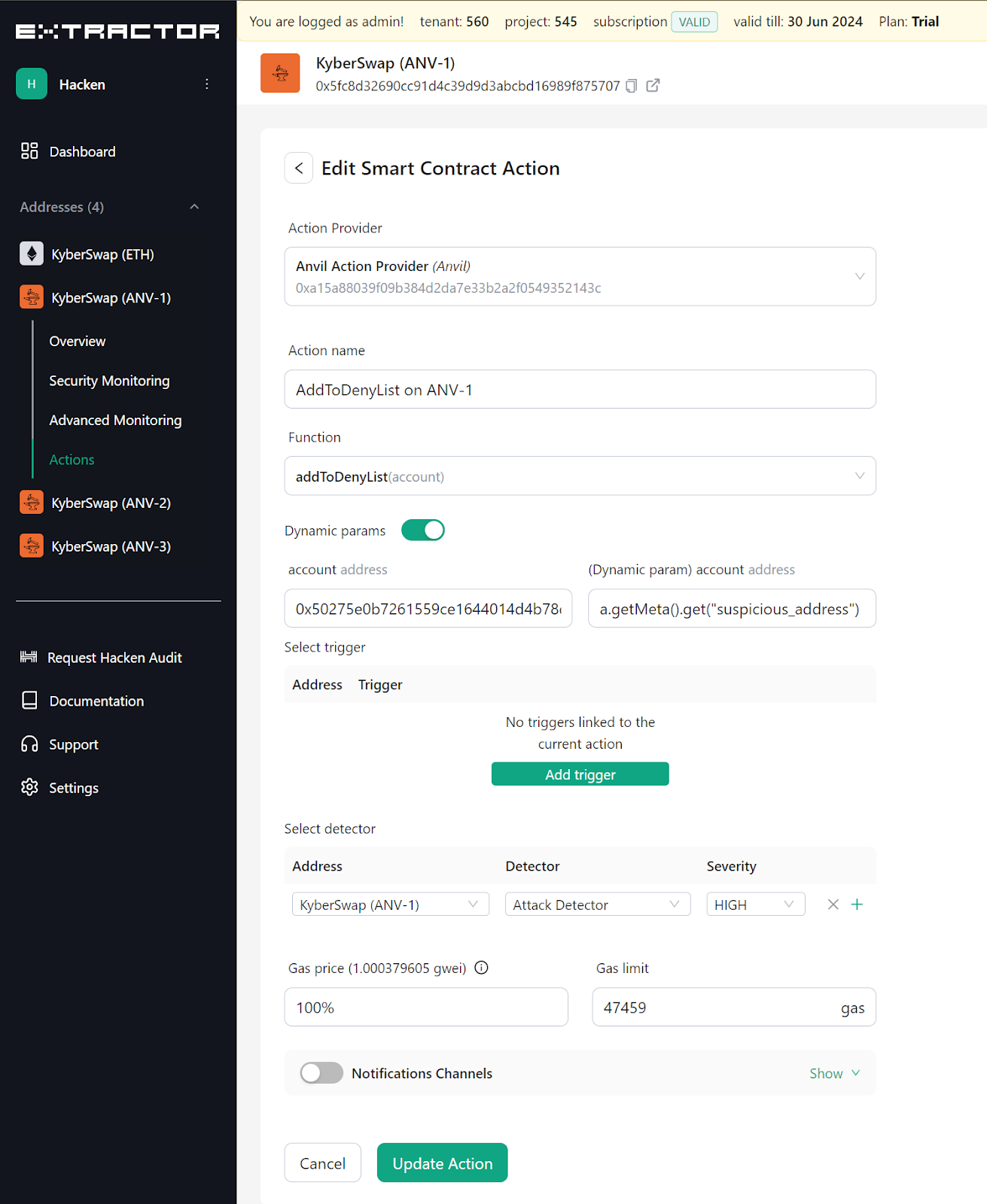This screenshot has width=987, height=1204.
Task: Open the Actions page
Action: (72, 459)
